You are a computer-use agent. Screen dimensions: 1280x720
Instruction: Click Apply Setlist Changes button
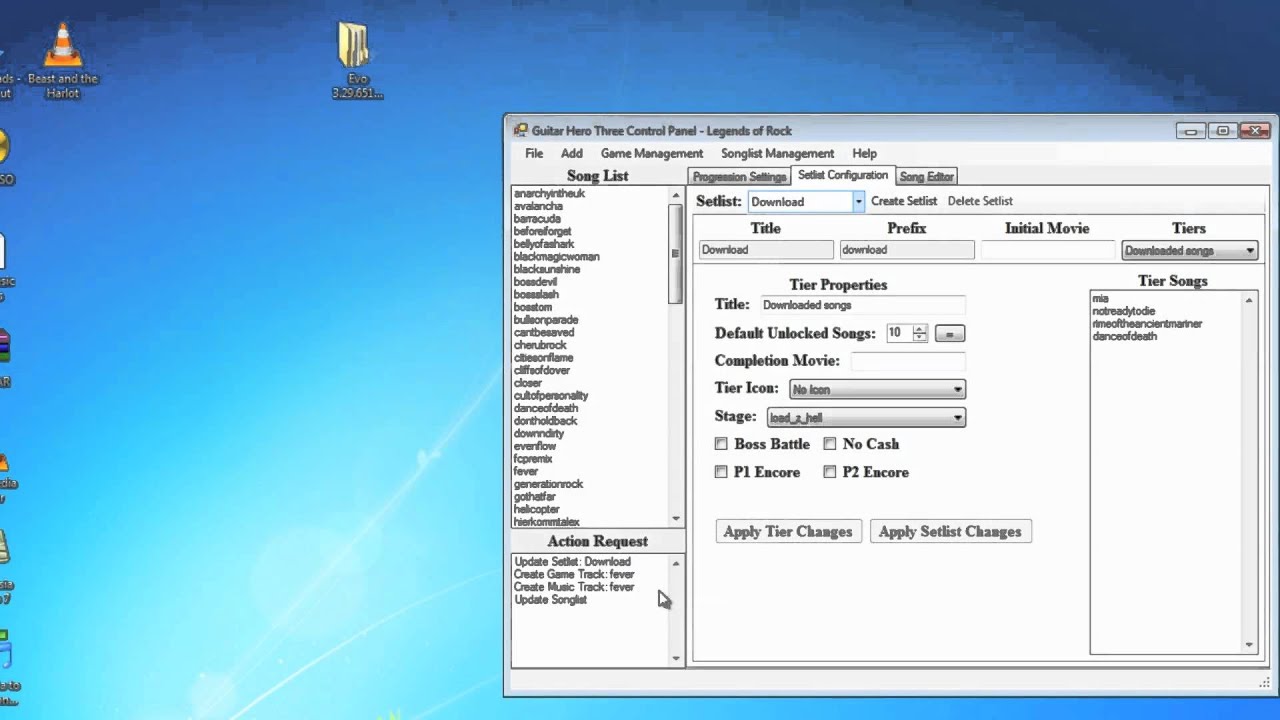click(950, 531)
